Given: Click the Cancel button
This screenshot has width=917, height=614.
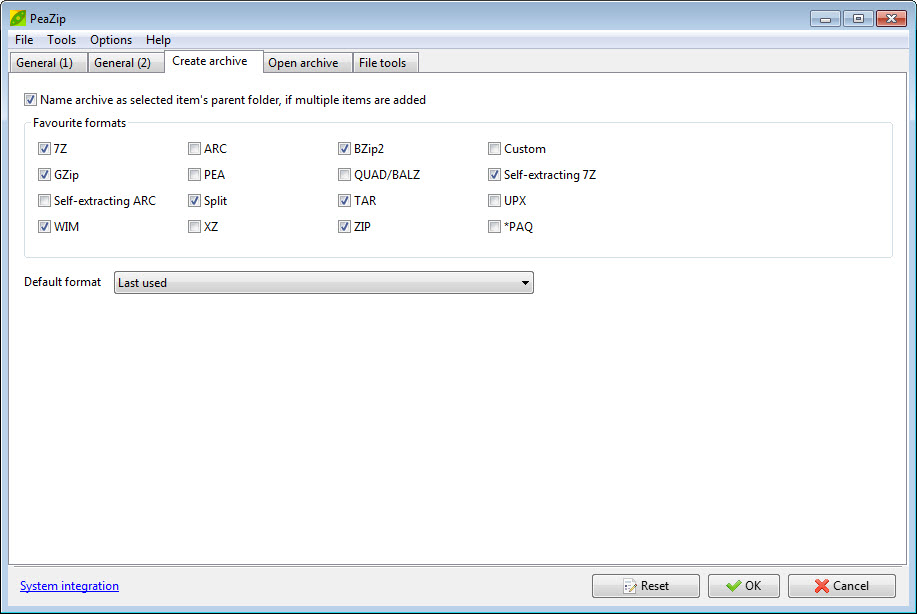Looking at the screenshot, I should click(842, 585).
